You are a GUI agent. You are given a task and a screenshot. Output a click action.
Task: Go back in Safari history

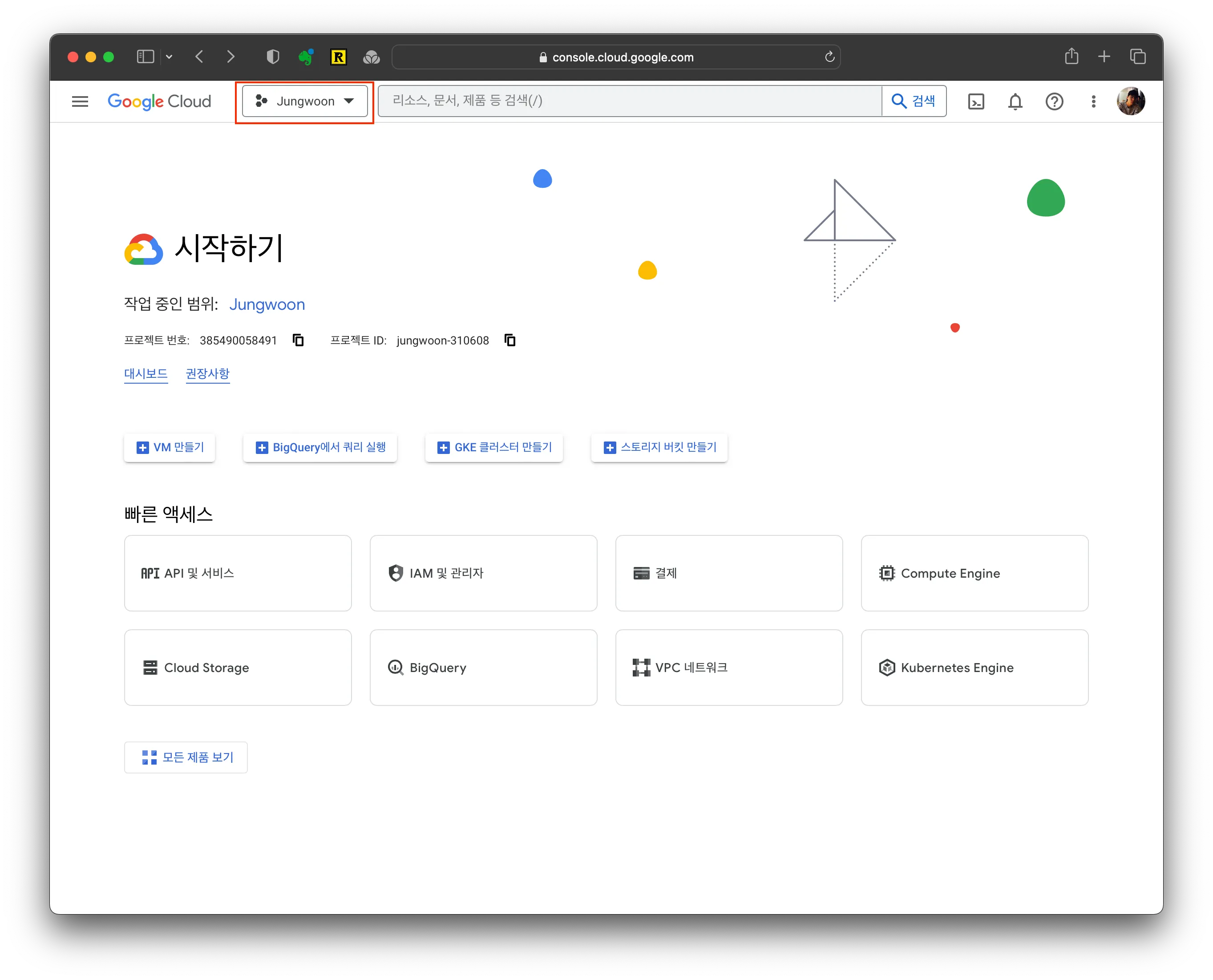pyautogui.click(x=199, y=57)
